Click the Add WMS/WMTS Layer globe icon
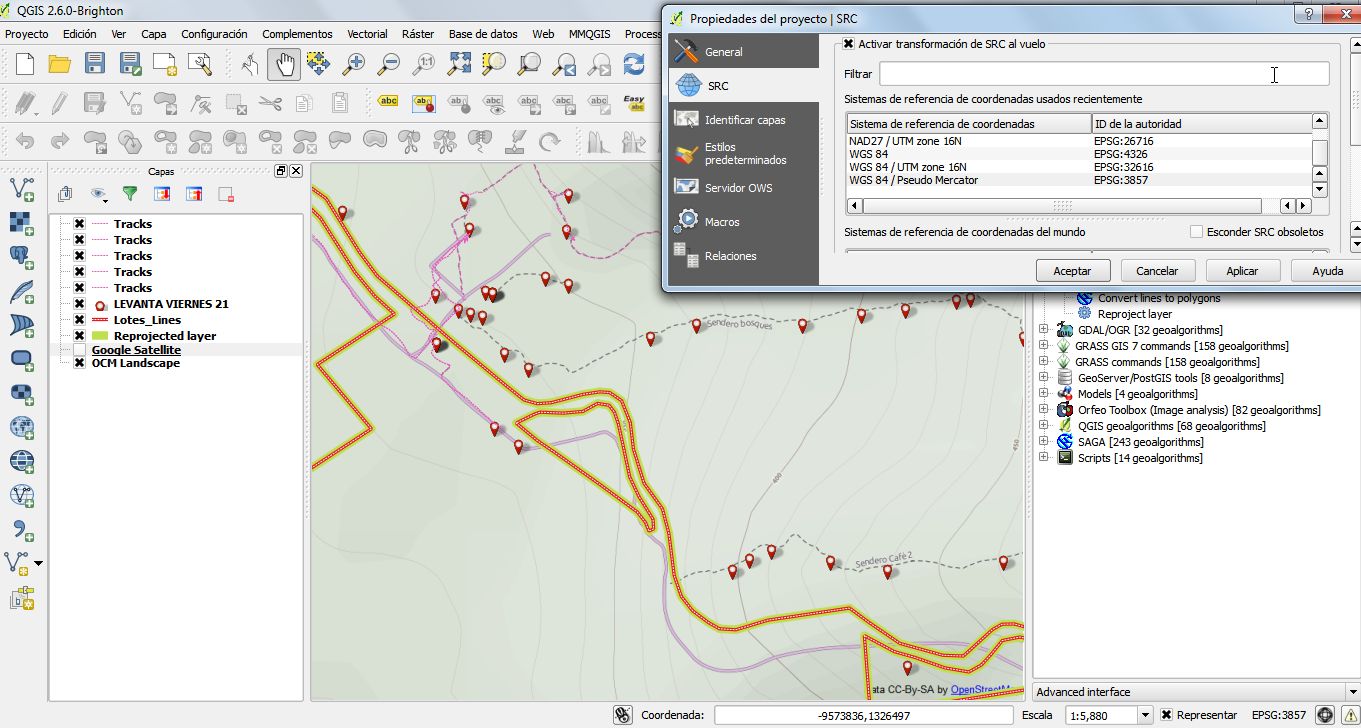Screen dimensions: 1361x728 pos(22,428)
